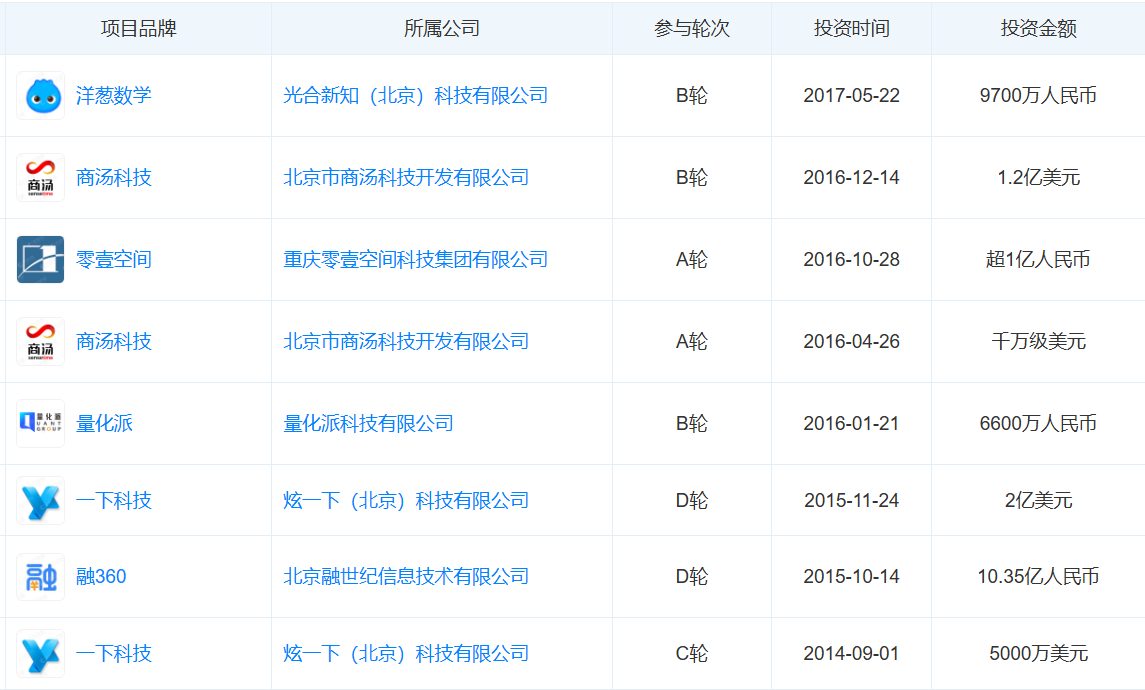Open the 量化派 brand link
Viewport: 1145px width, 690px height.
104,423
